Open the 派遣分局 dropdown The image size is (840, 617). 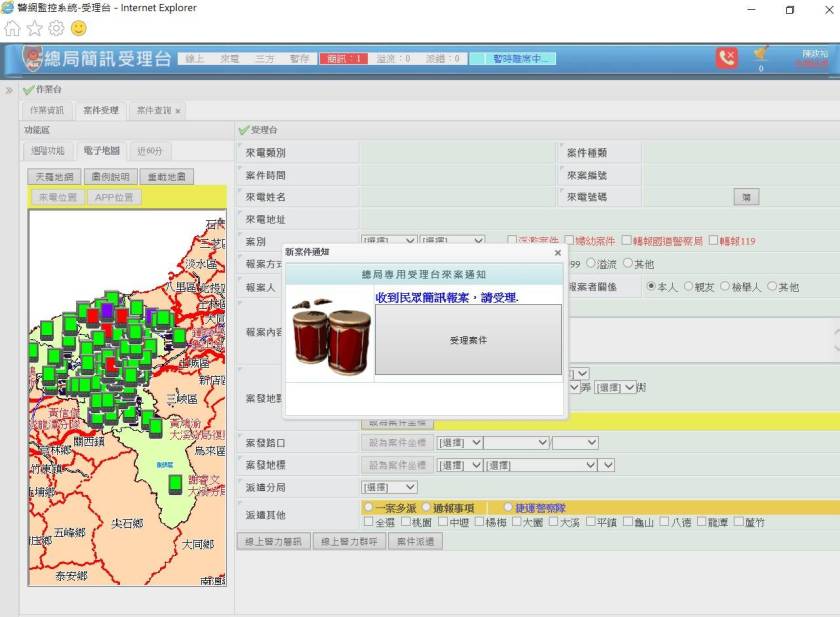(389, 487)
